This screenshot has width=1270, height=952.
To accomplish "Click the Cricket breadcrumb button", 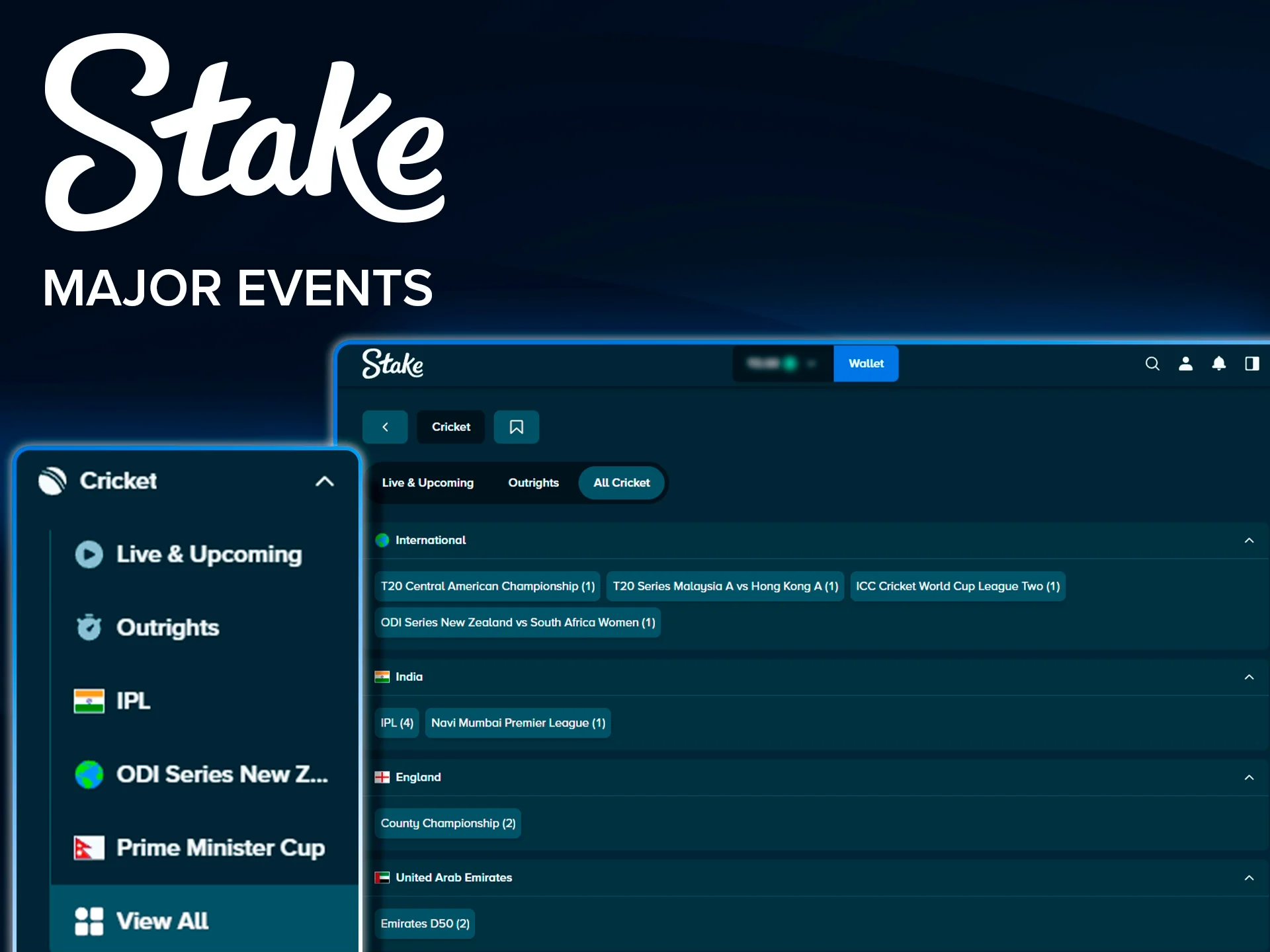I will coord(451,427).
